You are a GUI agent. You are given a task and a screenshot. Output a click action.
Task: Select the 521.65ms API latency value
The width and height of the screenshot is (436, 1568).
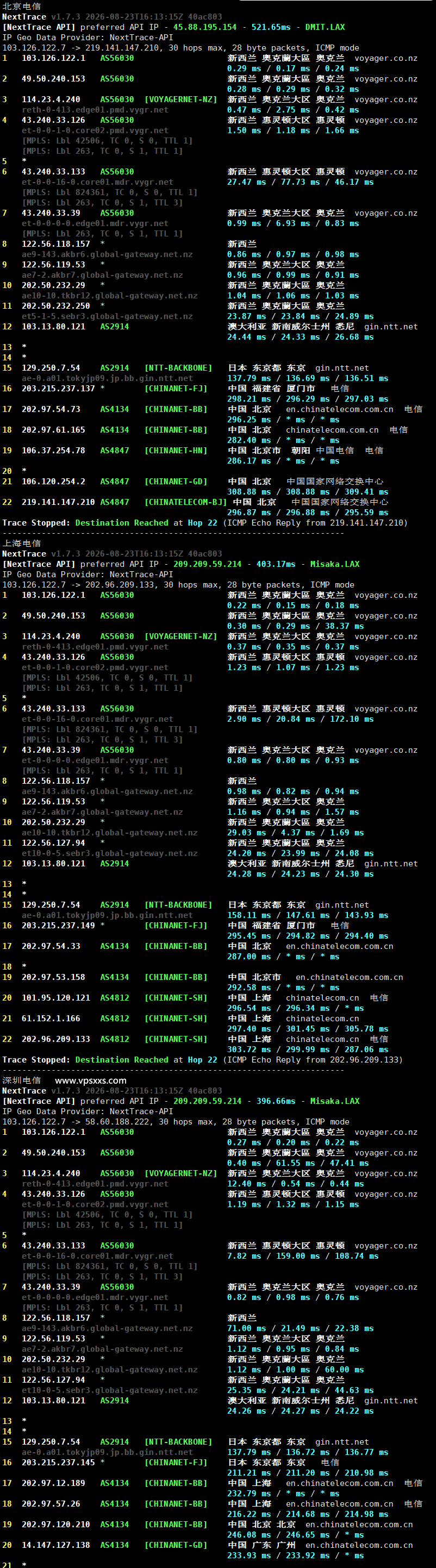271,27
